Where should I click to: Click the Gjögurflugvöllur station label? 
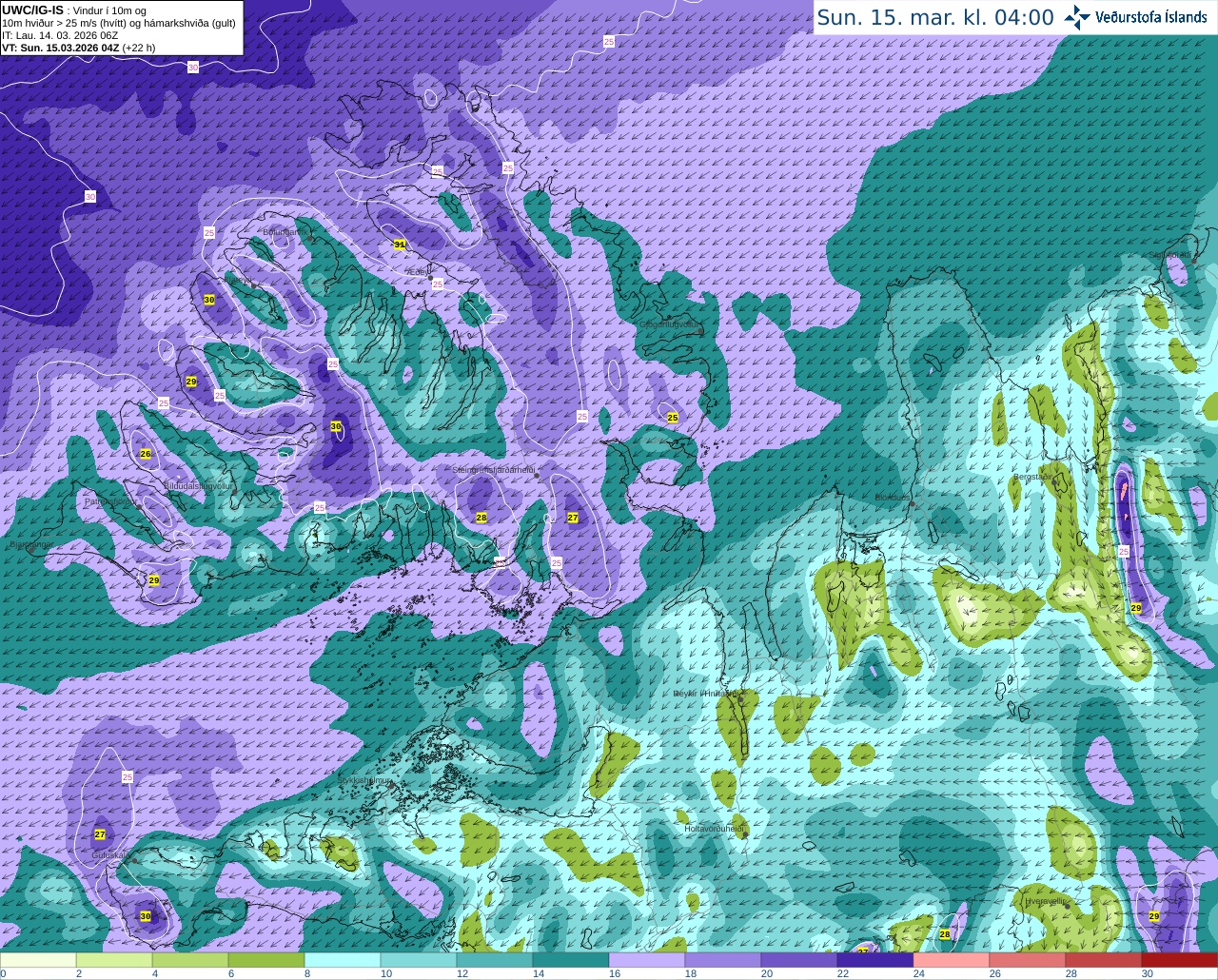(x=669, y=324)
